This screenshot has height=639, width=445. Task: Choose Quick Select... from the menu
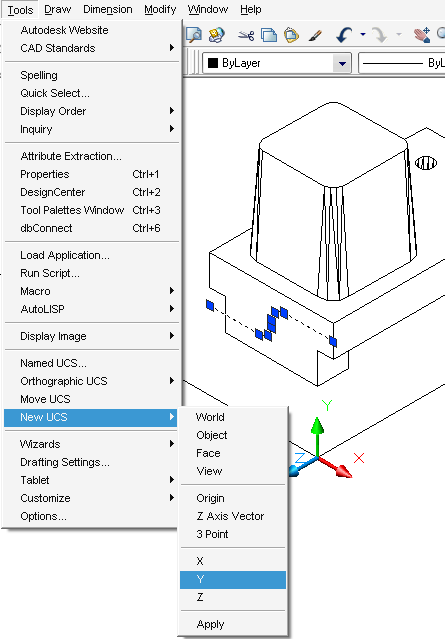pos(91,93)
